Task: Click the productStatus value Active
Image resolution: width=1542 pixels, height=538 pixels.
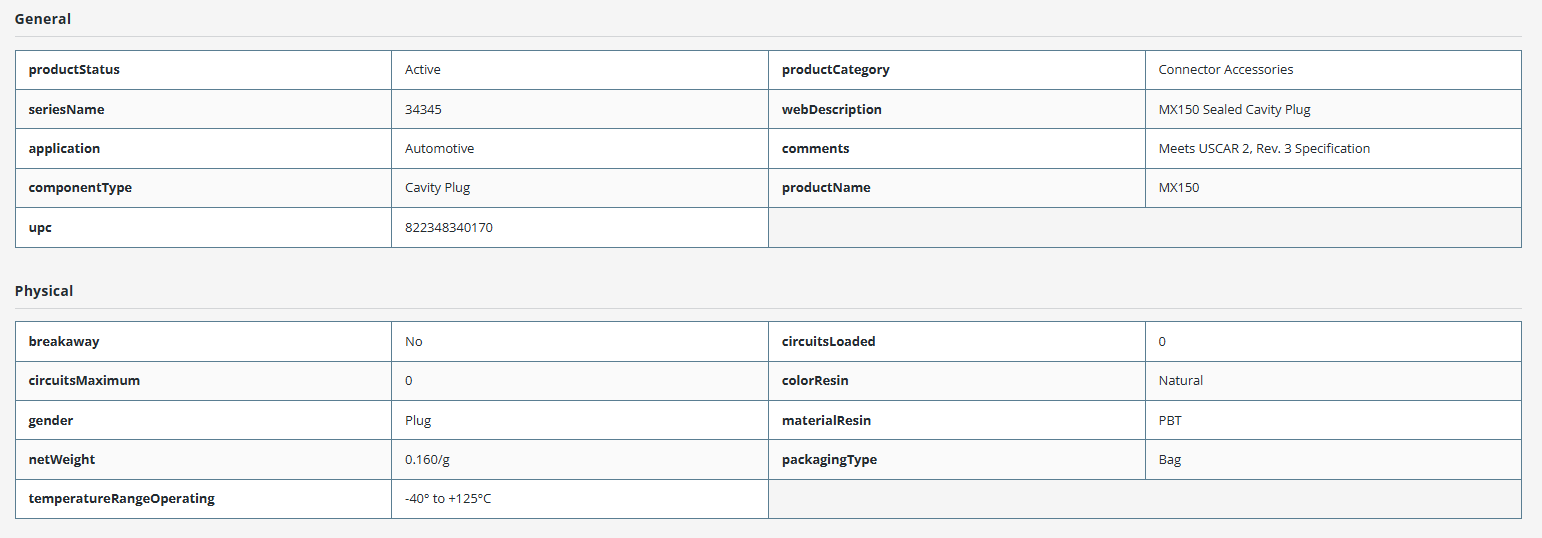Action: (x=423, y=70)
